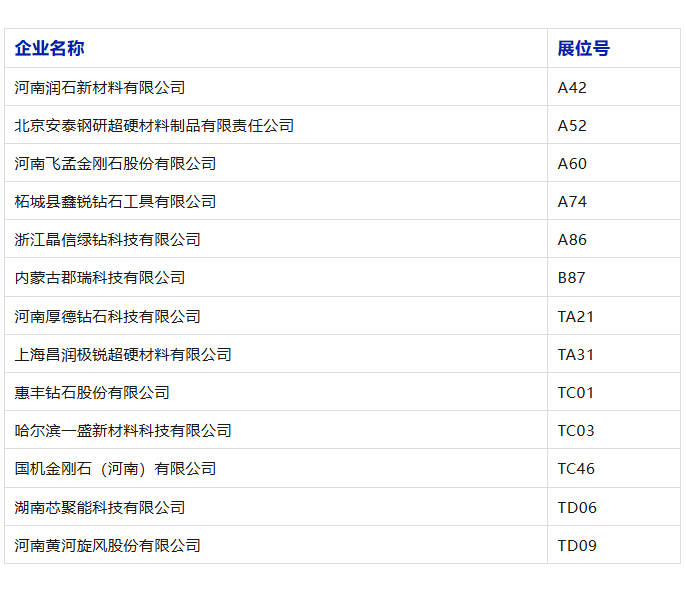Select 北京安泰钢研超硬材料制品有限责任公司 row text
Viewport: 686px width, 599px height.
tap(154, 126)
